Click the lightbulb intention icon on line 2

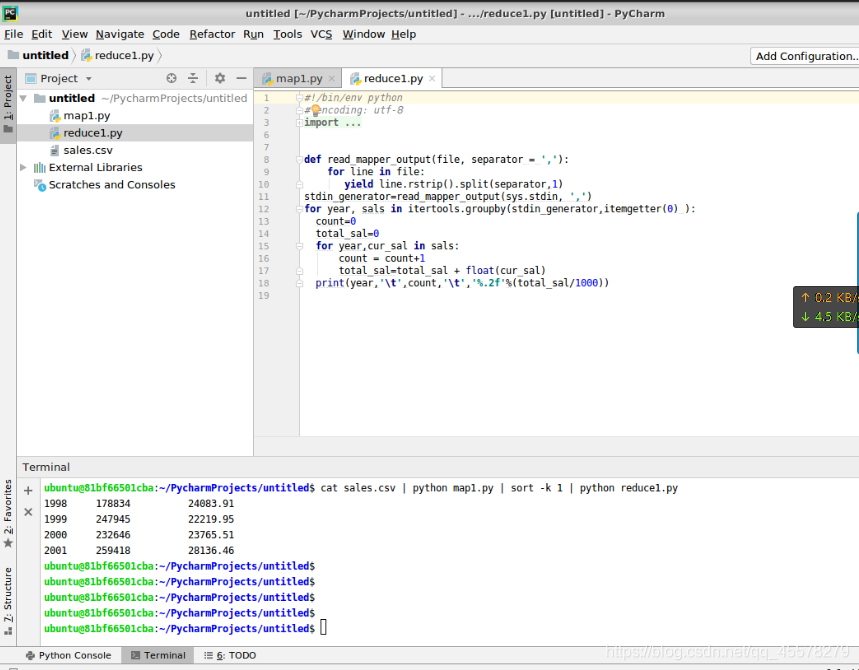pyautogui.click(x=316, y=110)
